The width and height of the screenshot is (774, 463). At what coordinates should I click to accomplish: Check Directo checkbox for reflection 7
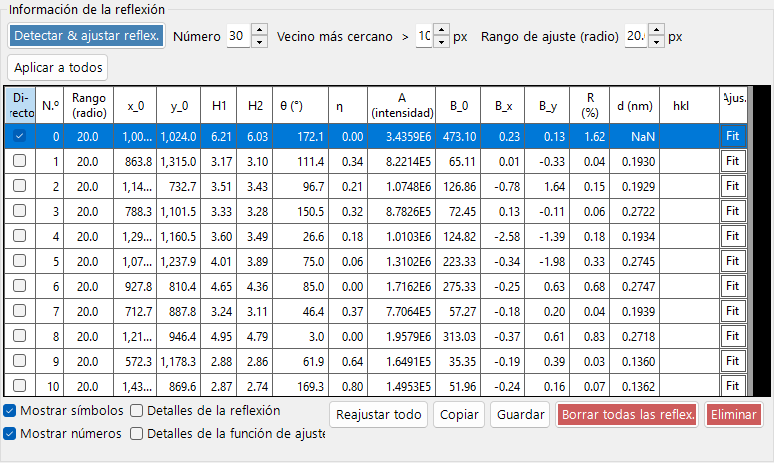point(19,311)
